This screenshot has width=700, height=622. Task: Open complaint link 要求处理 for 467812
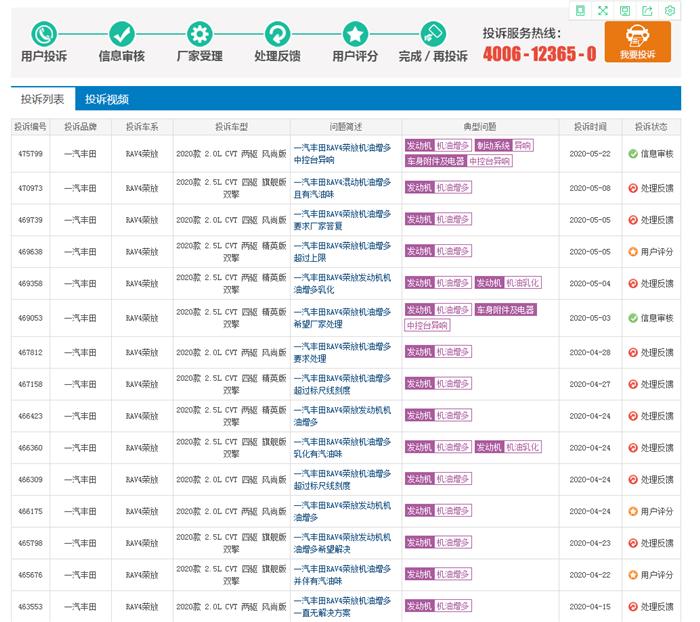[x=342, y=352]
